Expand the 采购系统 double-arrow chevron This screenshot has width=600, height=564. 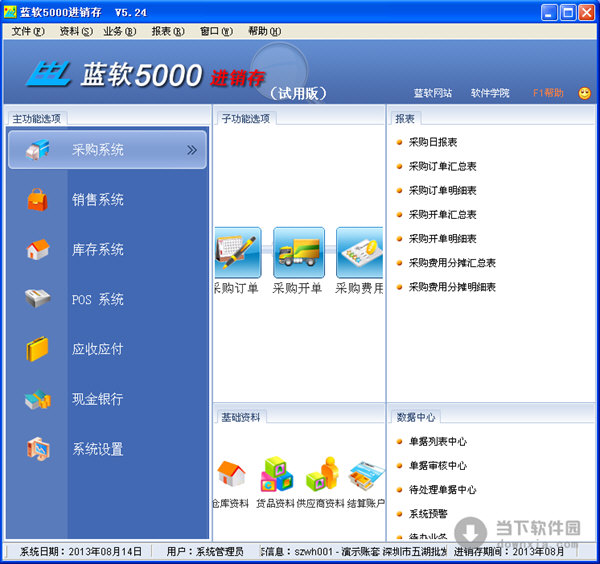click(x=192, y=151)
